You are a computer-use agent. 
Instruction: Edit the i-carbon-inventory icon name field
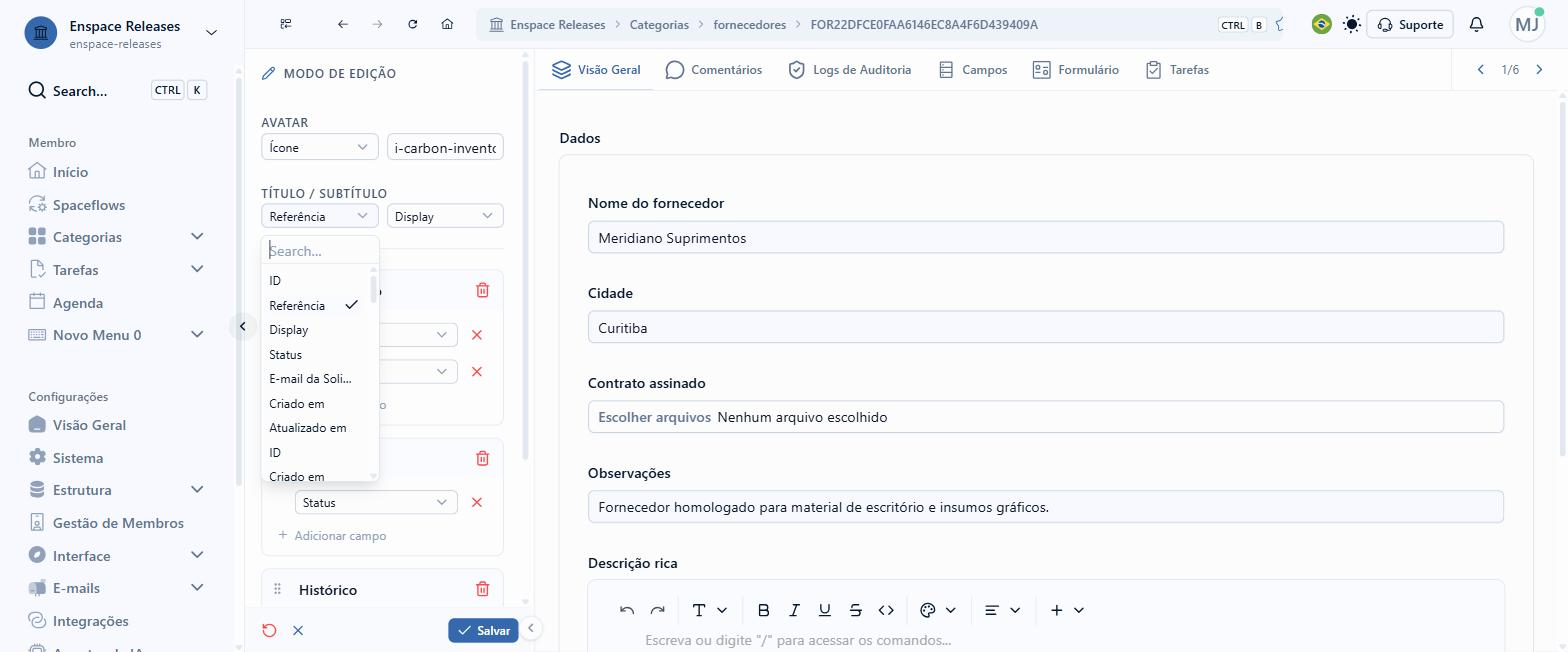445,147
